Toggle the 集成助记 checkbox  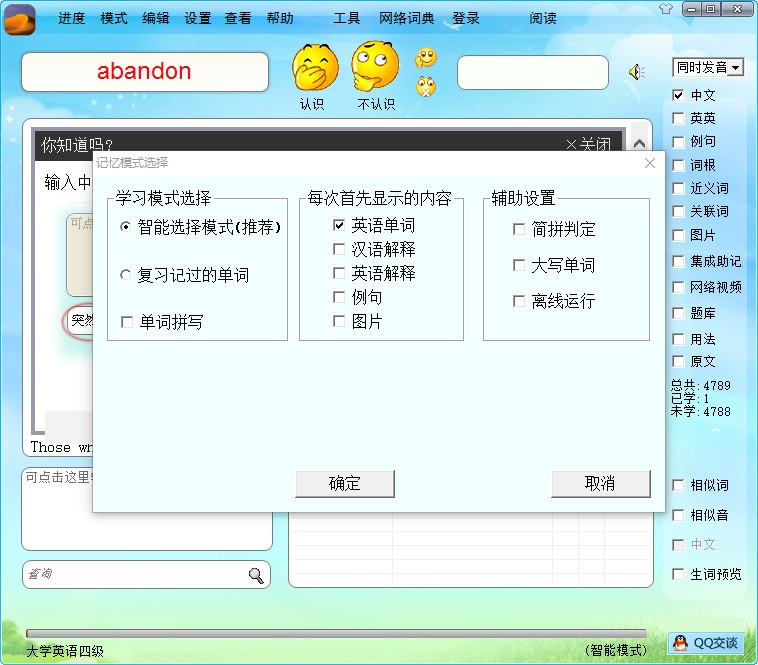tap(678, 261)
